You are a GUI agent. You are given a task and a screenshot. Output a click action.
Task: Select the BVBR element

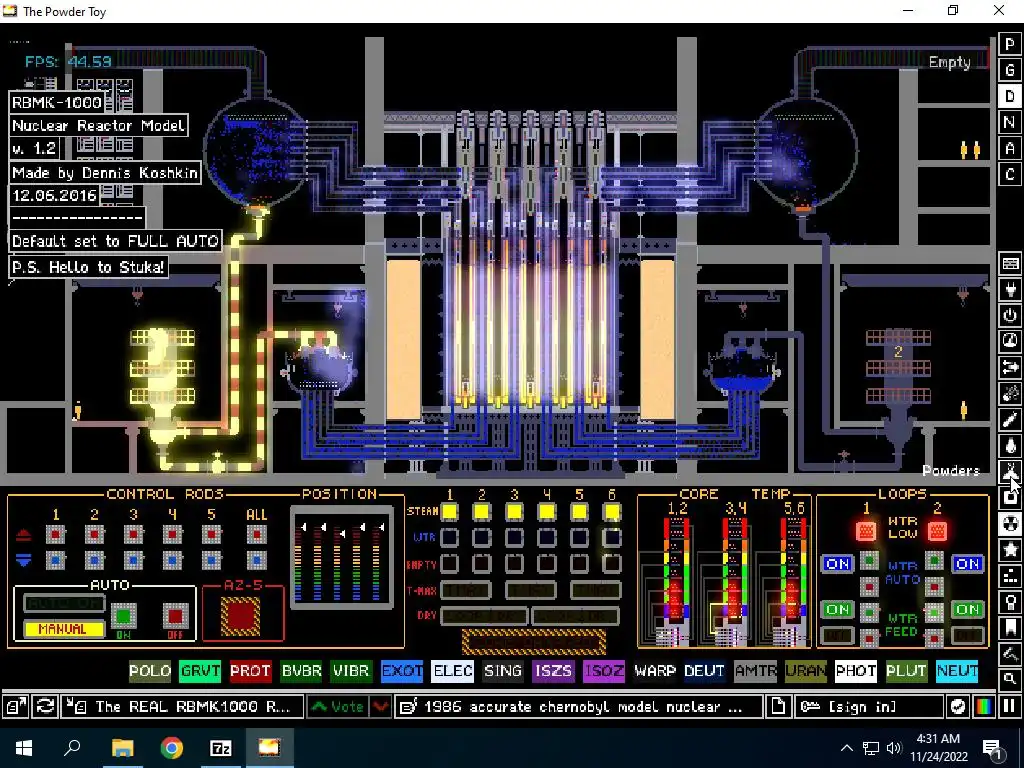click(301, 671)
